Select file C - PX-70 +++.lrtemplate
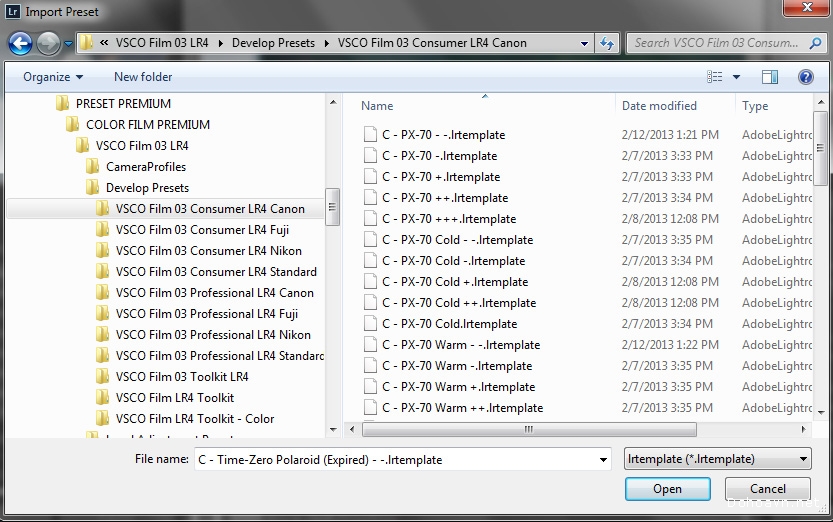The image size is (833, 522). [x=449, y=219]
